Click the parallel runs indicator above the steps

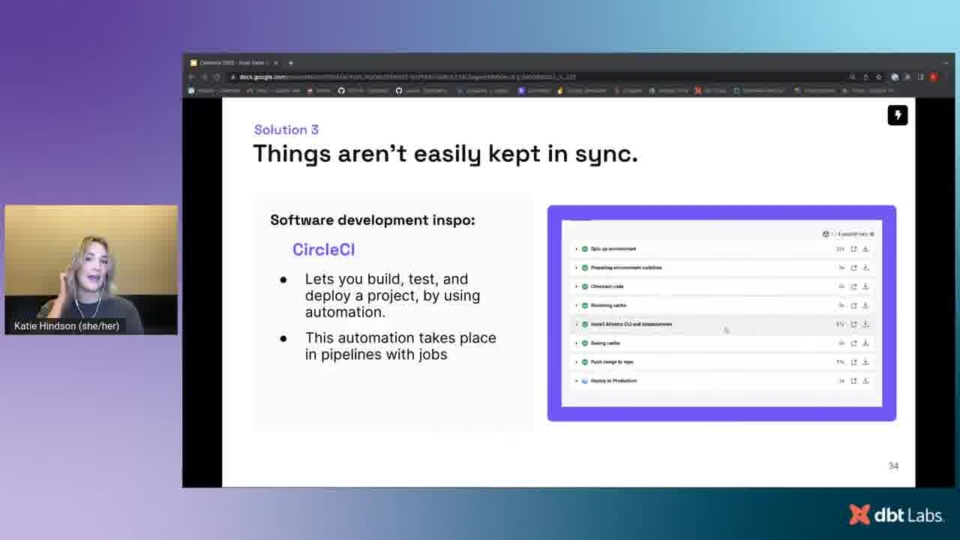849,234
